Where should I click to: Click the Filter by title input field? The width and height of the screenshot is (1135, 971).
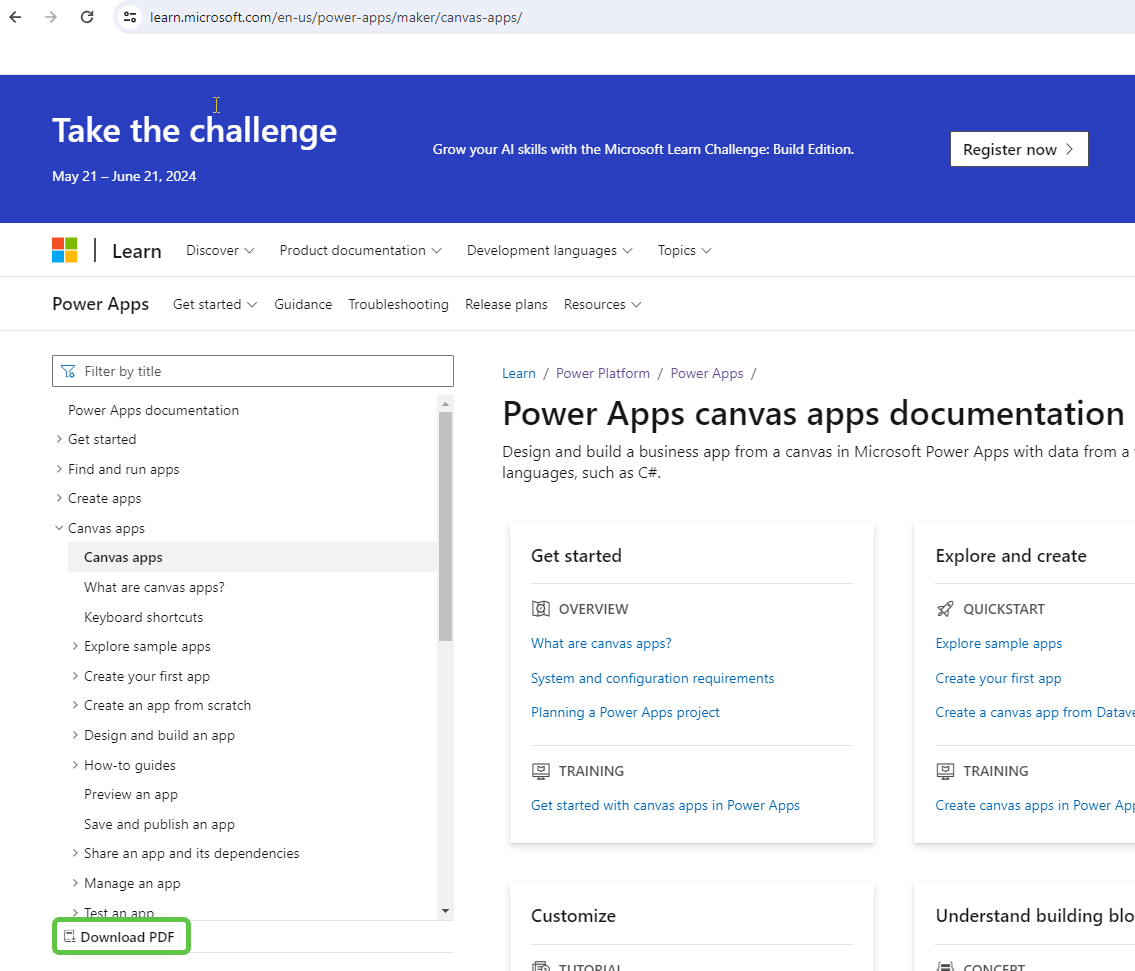point(250,370)
